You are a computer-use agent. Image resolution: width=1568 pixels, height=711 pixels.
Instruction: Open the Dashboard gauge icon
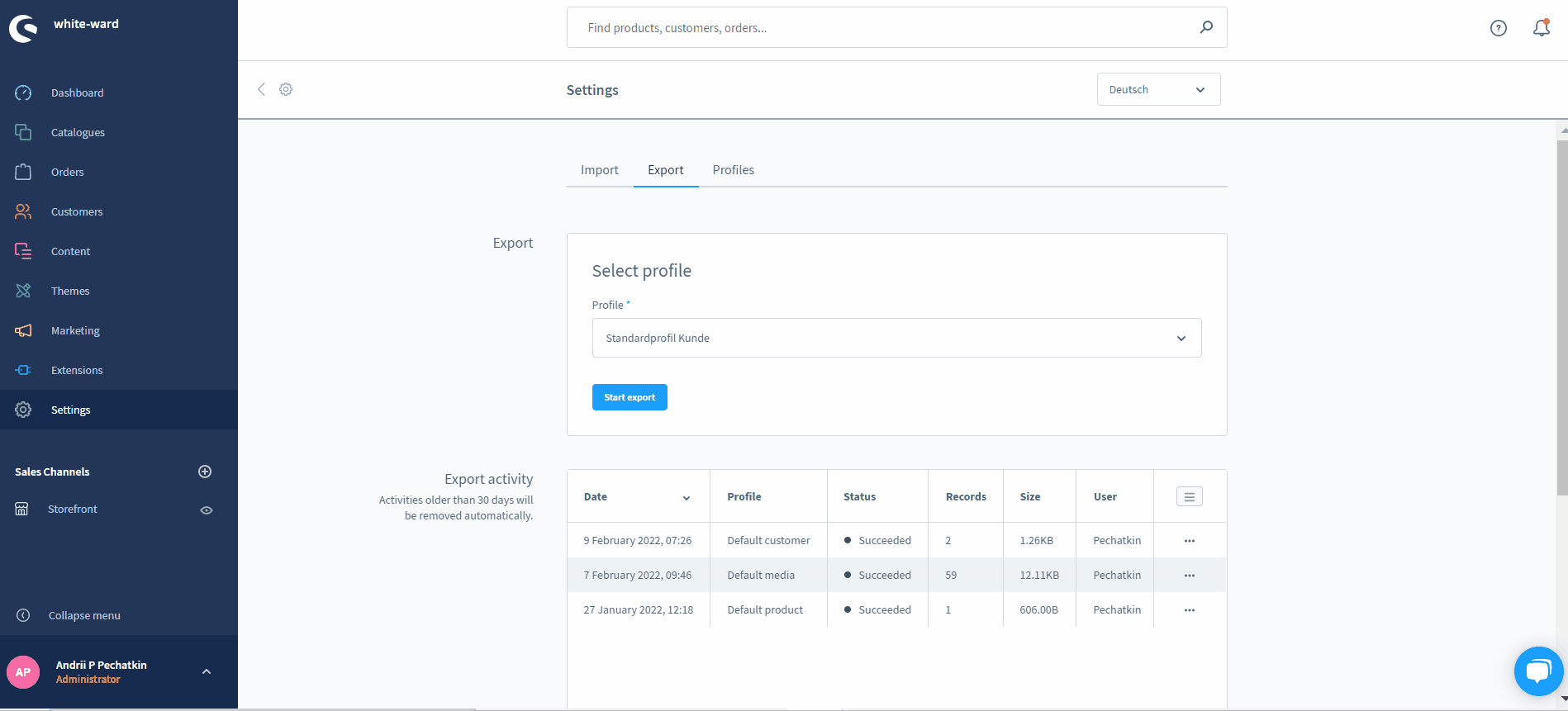click(23, 92)
